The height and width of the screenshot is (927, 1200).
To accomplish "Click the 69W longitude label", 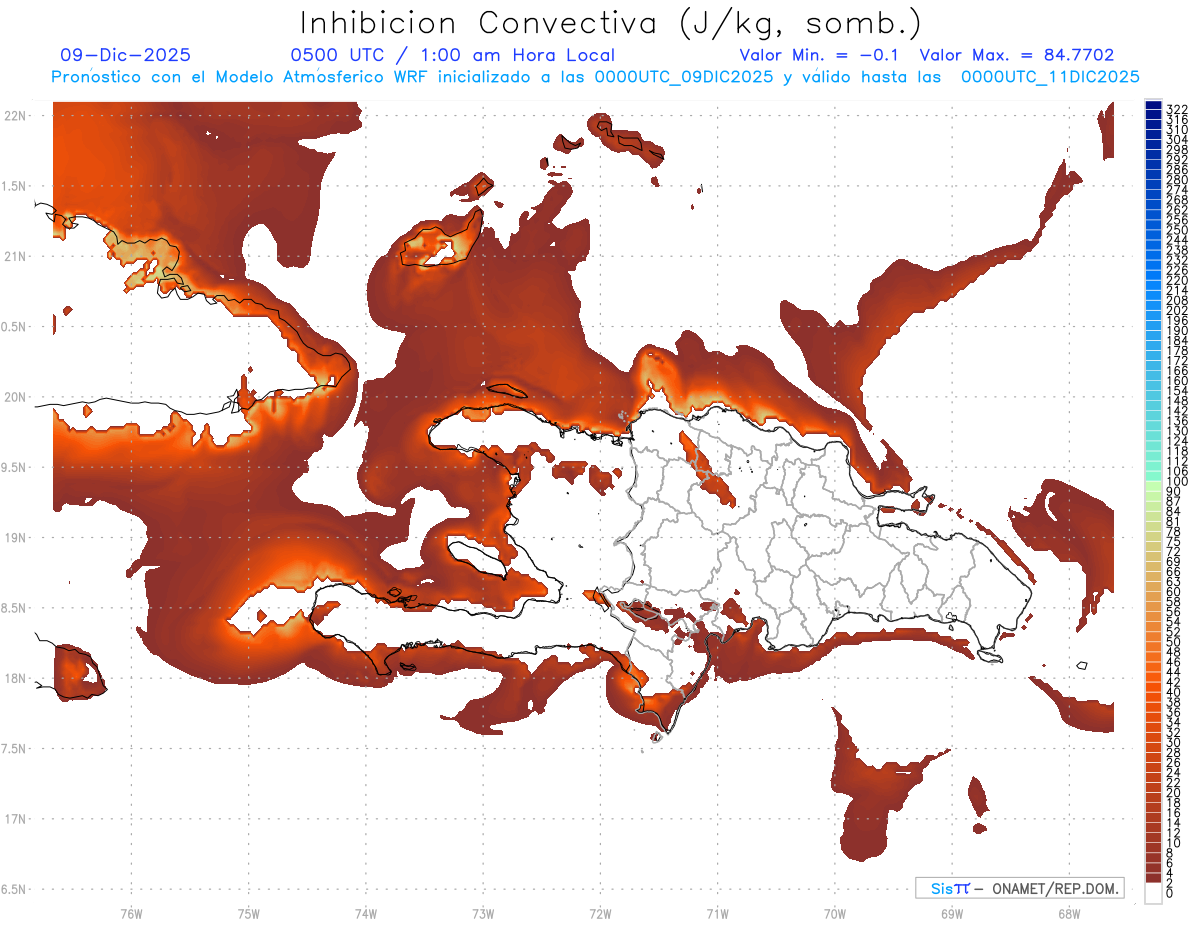I will pos(952,913).
